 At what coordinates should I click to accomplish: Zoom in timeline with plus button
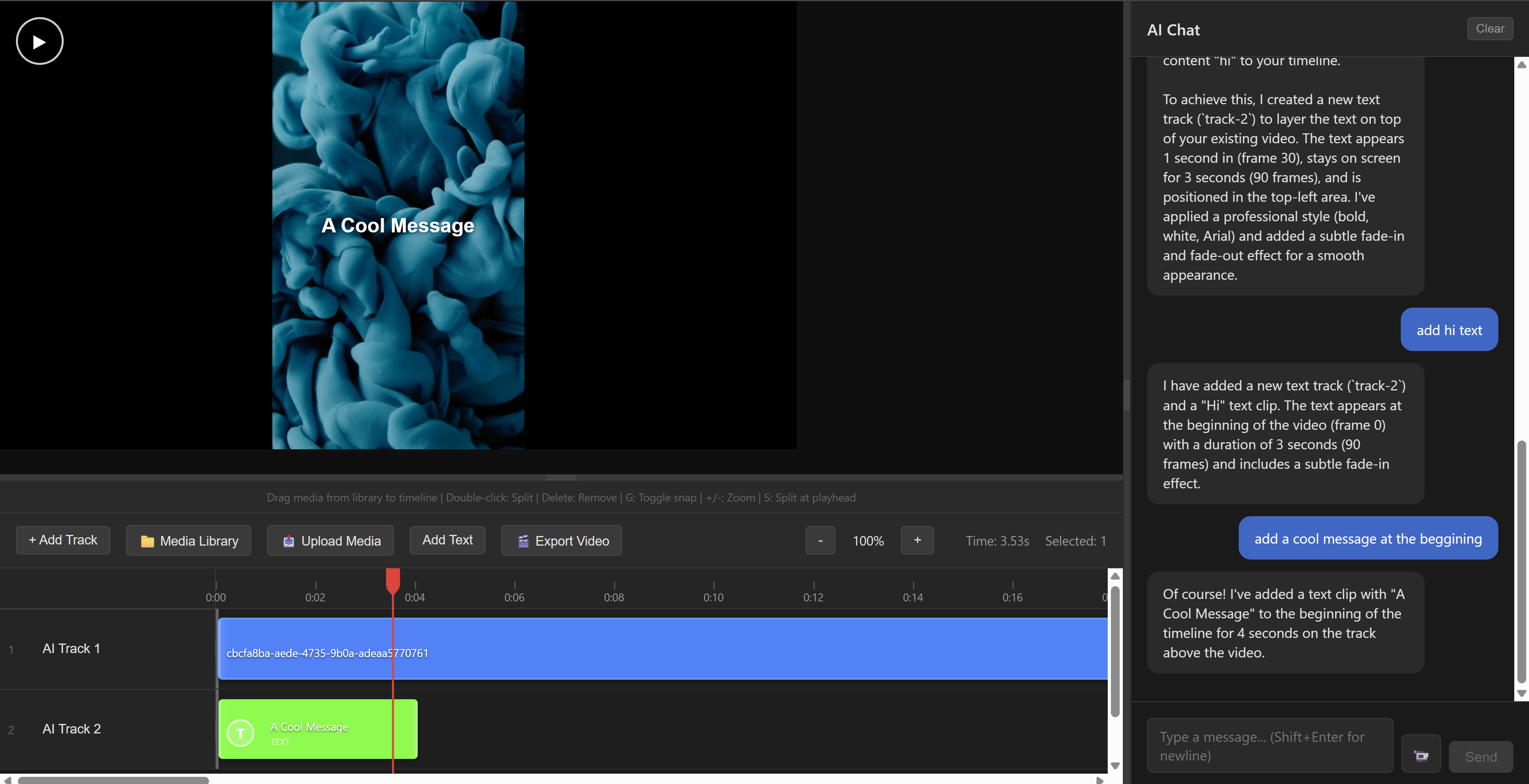[917, 540]
